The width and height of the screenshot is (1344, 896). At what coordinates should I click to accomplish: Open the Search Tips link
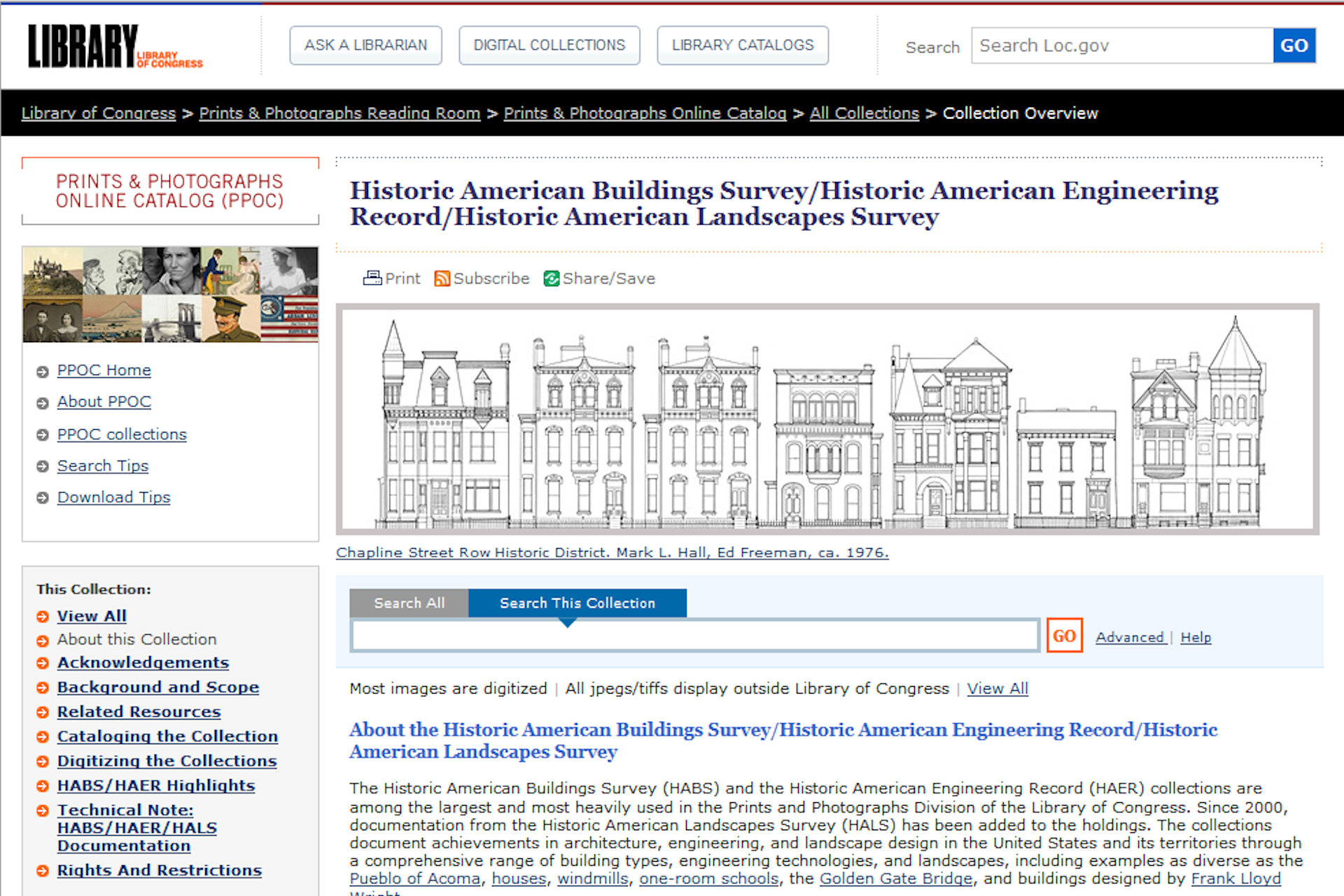103,465
